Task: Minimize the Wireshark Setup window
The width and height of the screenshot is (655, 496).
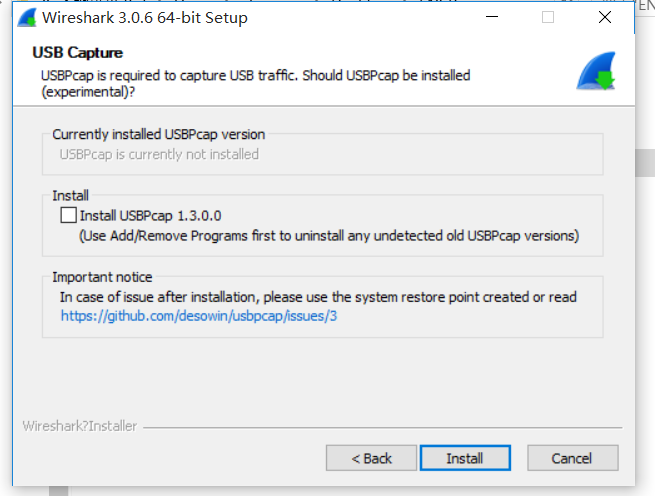Action: (x=490, y=18)
